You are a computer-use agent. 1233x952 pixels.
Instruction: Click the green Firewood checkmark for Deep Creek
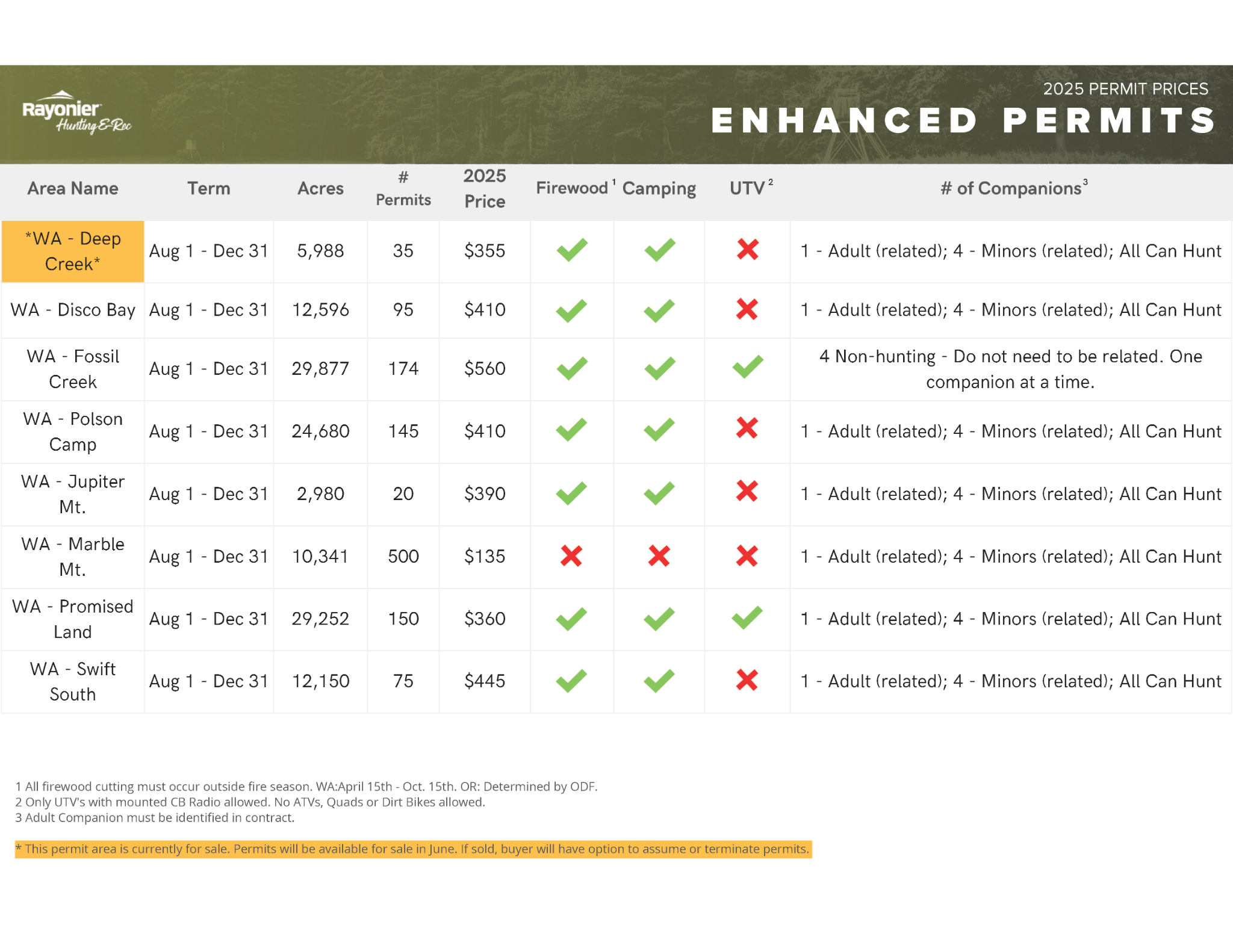(x=571, y=249)
